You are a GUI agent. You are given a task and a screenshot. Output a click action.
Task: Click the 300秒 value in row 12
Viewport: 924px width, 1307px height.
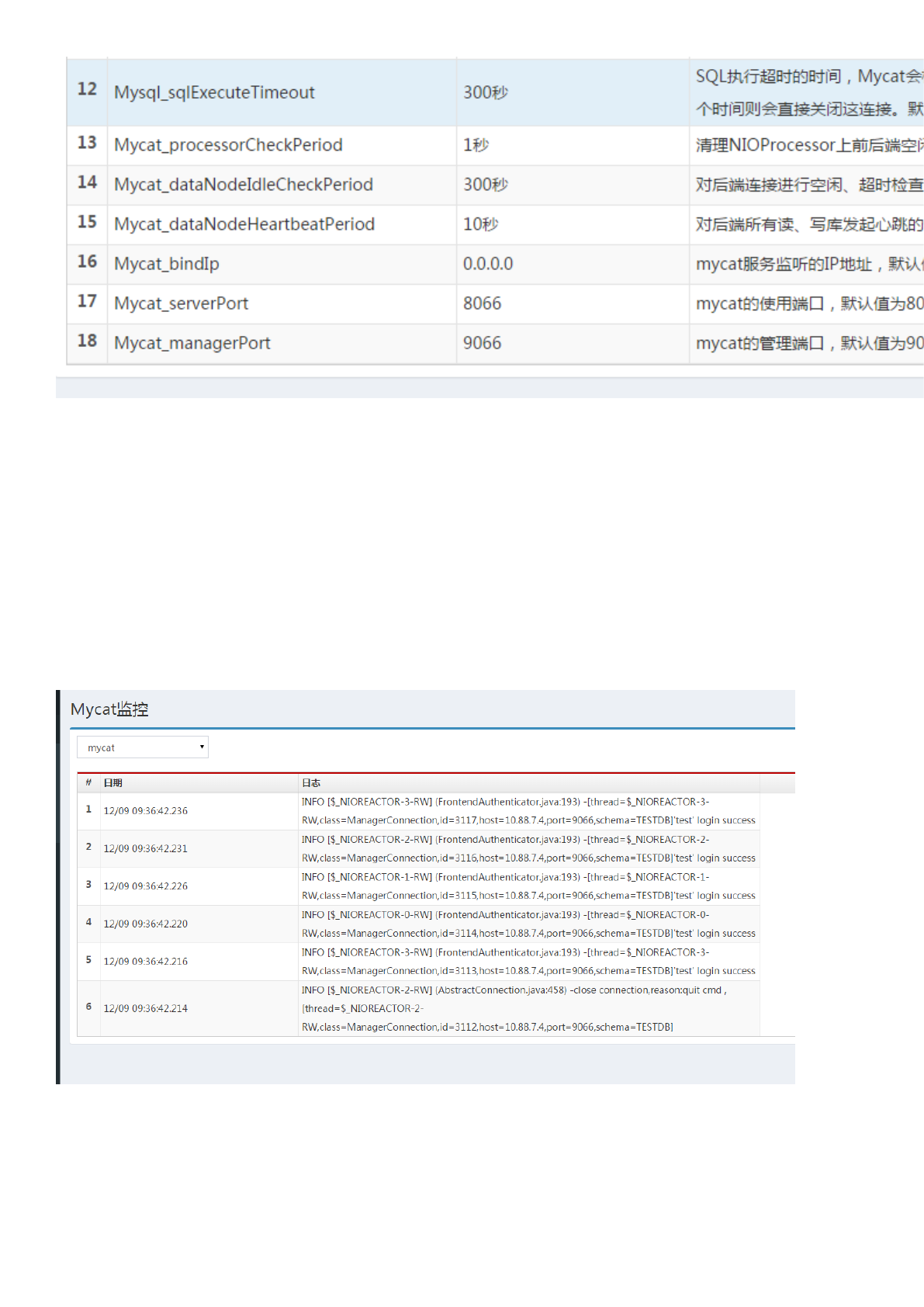point(486,92)
